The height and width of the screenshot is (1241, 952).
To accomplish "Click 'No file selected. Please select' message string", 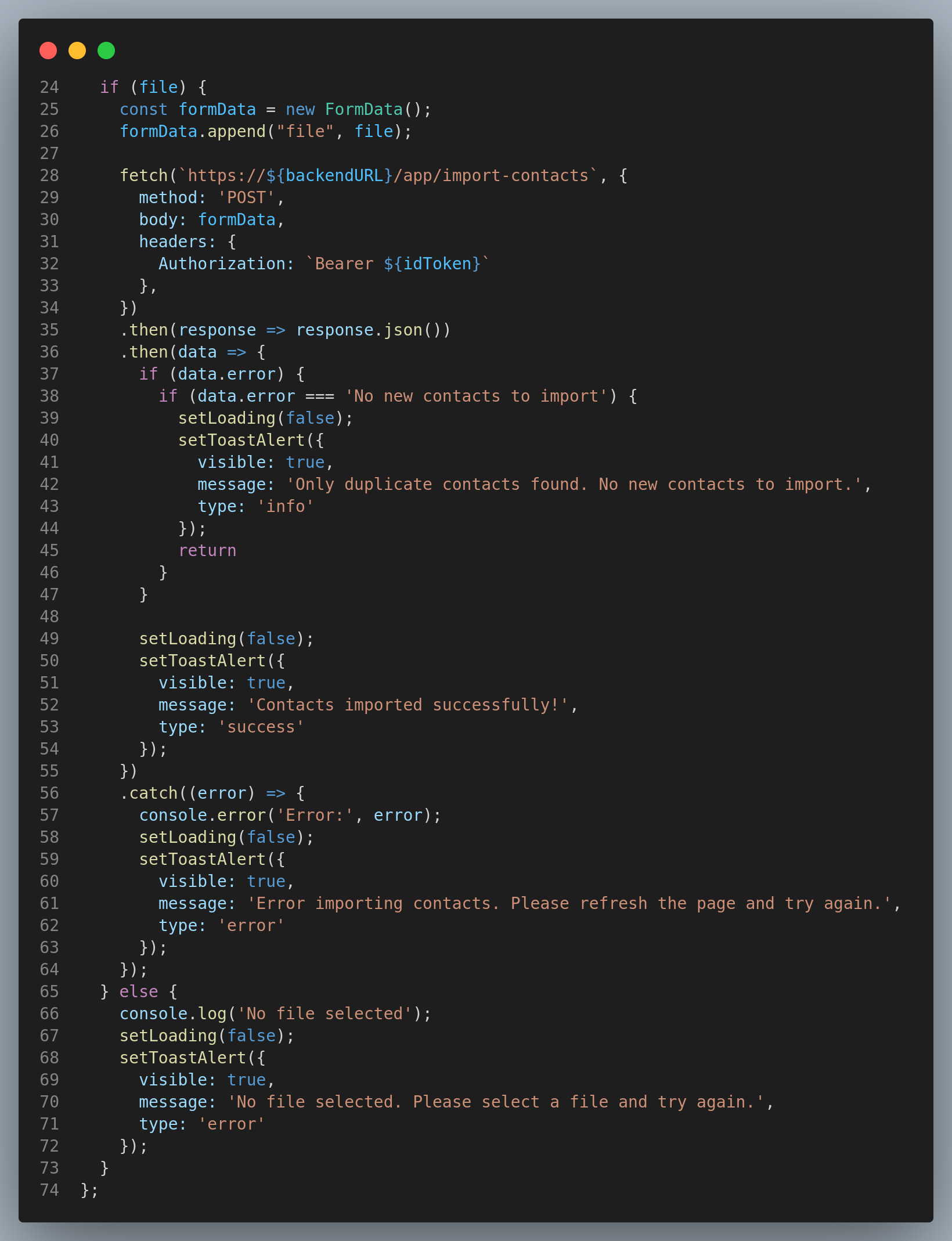I will [496, 1102].
